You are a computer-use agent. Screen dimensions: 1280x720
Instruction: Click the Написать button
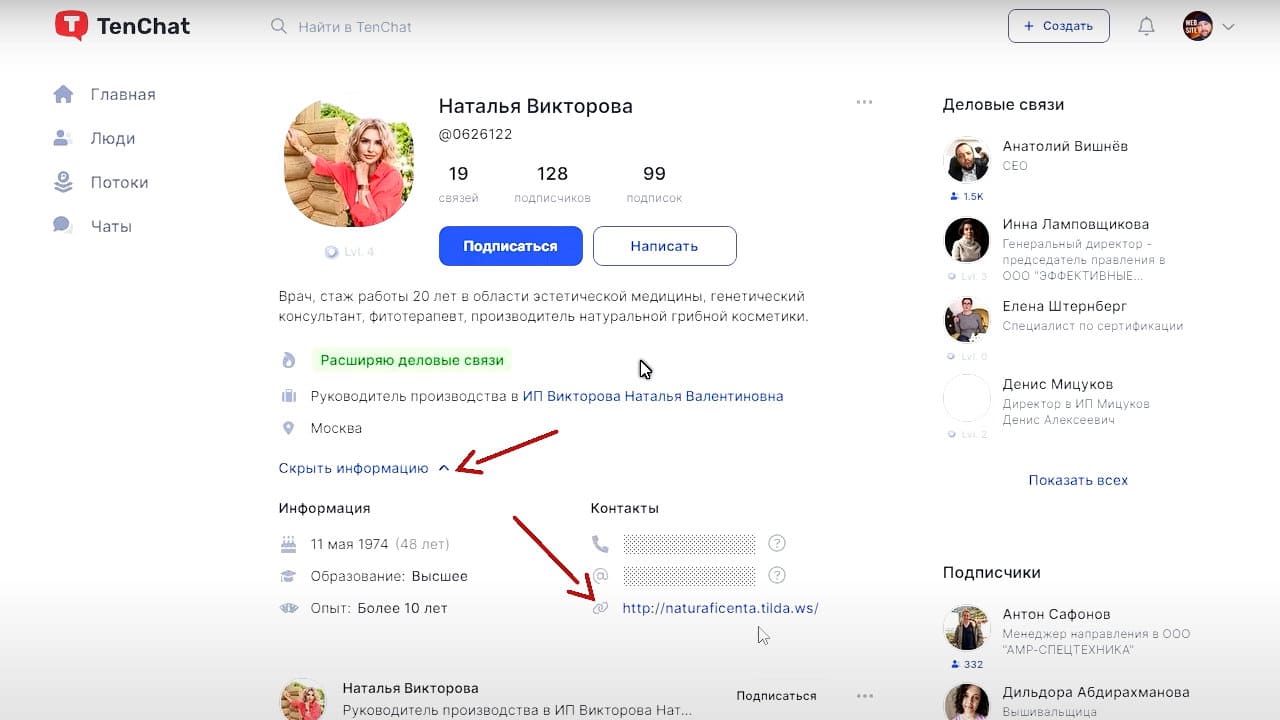664,246
